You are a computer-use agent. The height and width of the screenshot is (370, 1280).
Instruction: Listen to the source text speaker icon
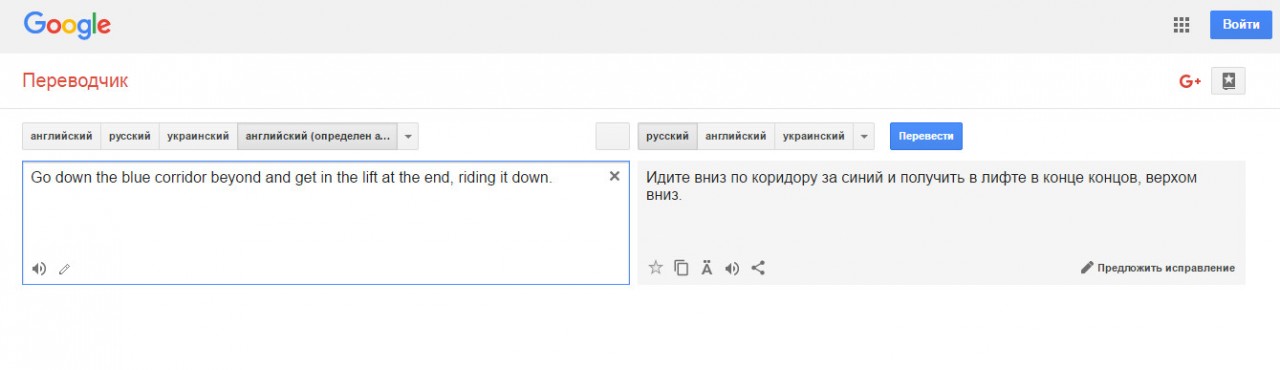pyautogui.click(x=39, y=268)
